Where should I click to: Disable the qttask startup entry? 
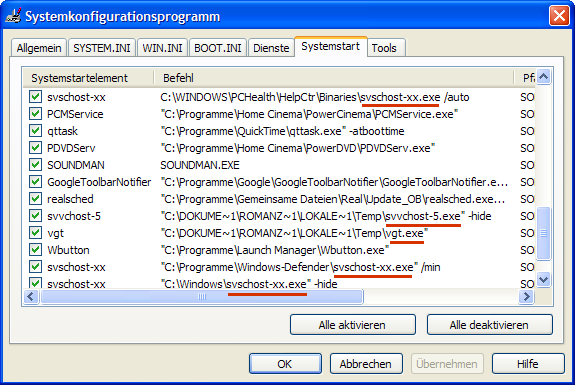pos(36,131)
